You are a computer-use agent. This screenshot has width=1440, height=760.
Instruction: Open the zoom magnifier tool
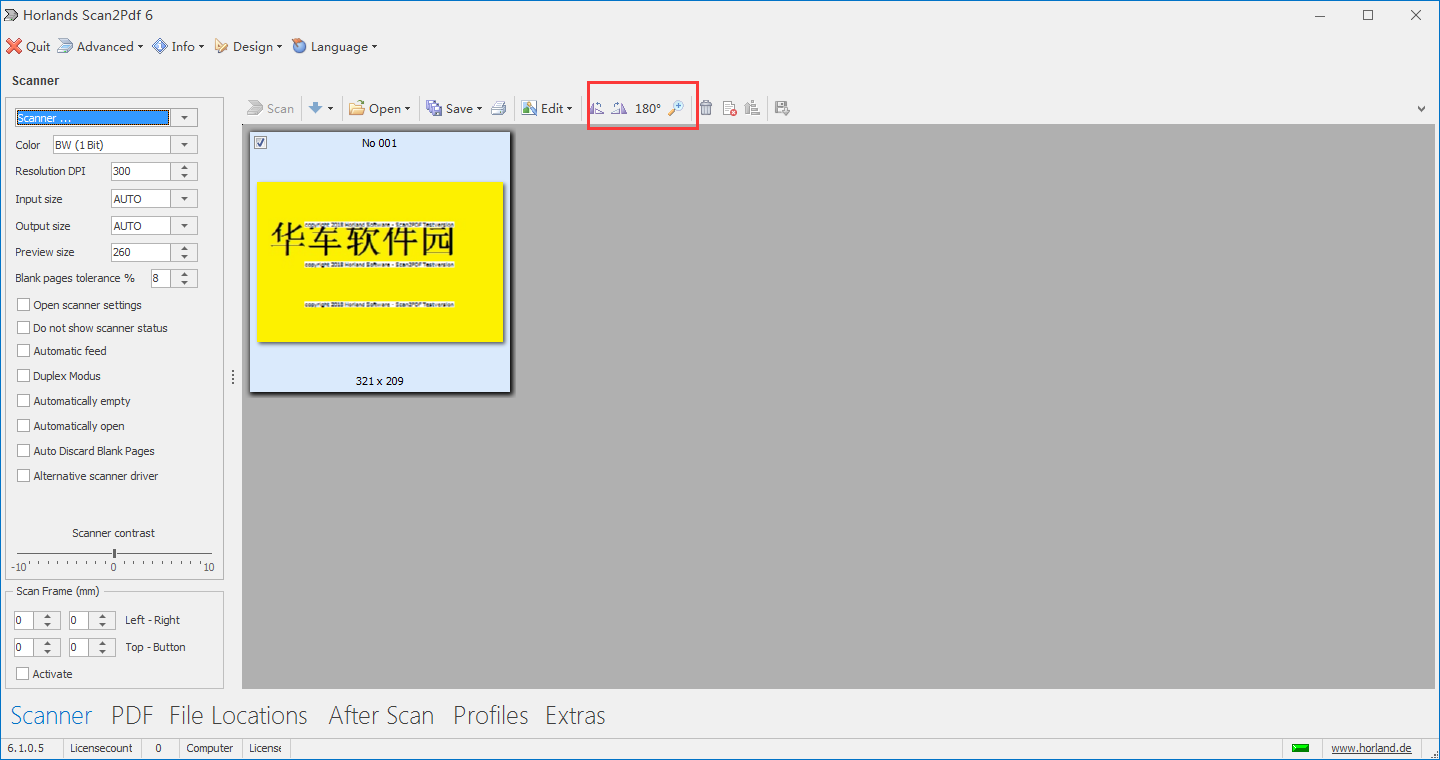tap(678, 107)
